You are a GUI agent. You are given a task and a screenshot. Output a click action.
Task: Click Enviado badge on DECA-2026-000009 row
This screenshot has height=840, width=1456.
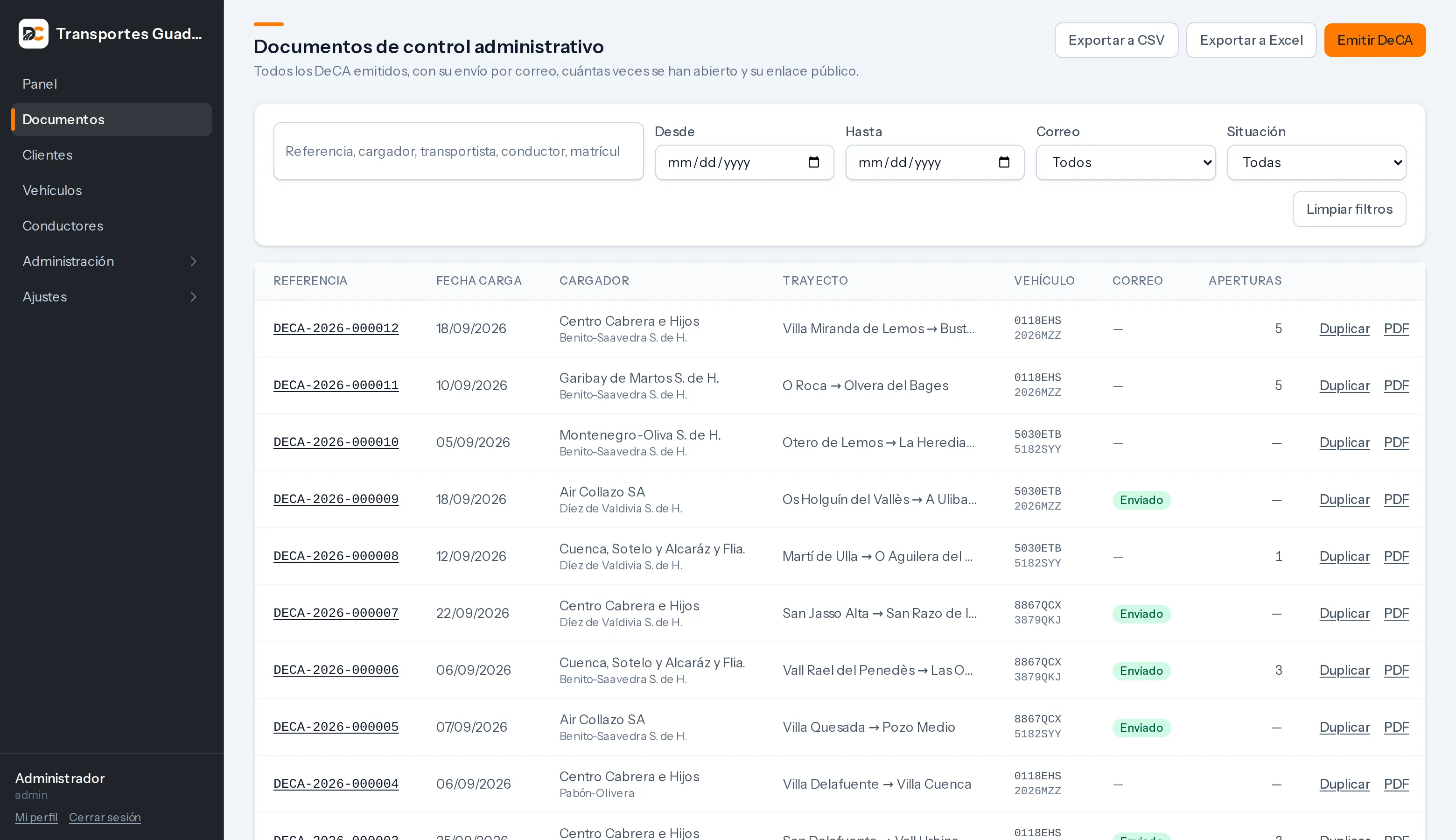tap(1141, 500)
